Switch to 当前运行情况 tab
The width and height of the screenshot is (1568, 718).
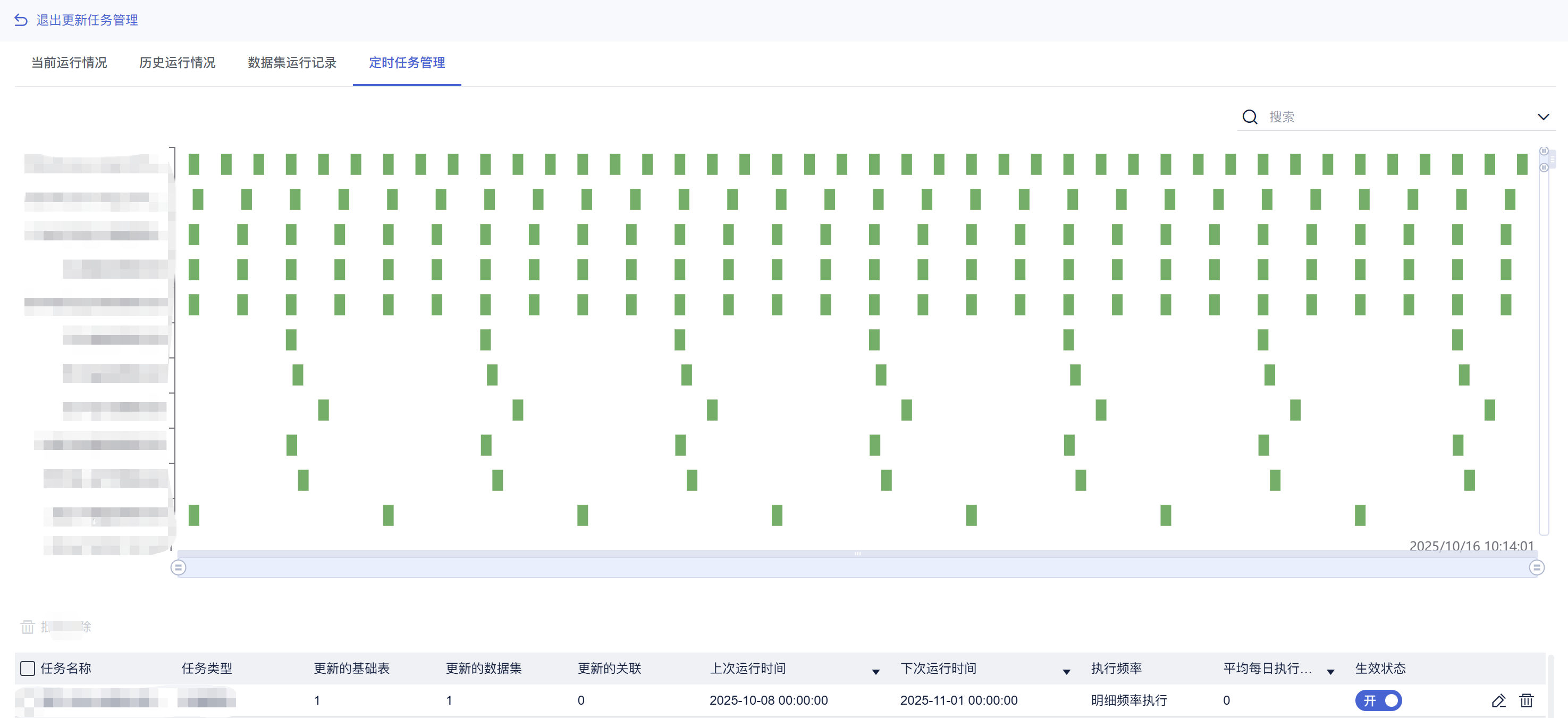coord(69,63)
